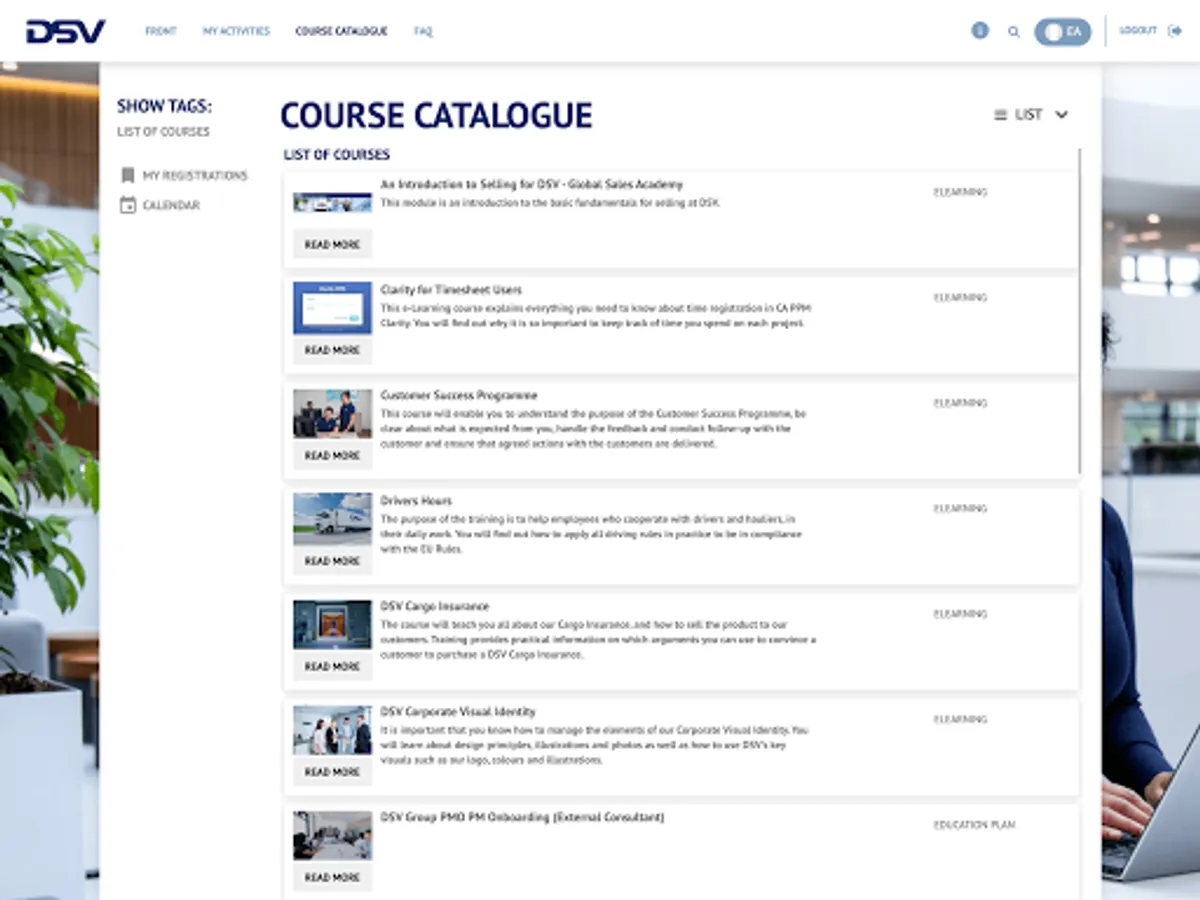This screenshot has height=900, width=1200.
Task: Read more about Drivers Hours
Action: pyautogui.click(x=332, y=561)
